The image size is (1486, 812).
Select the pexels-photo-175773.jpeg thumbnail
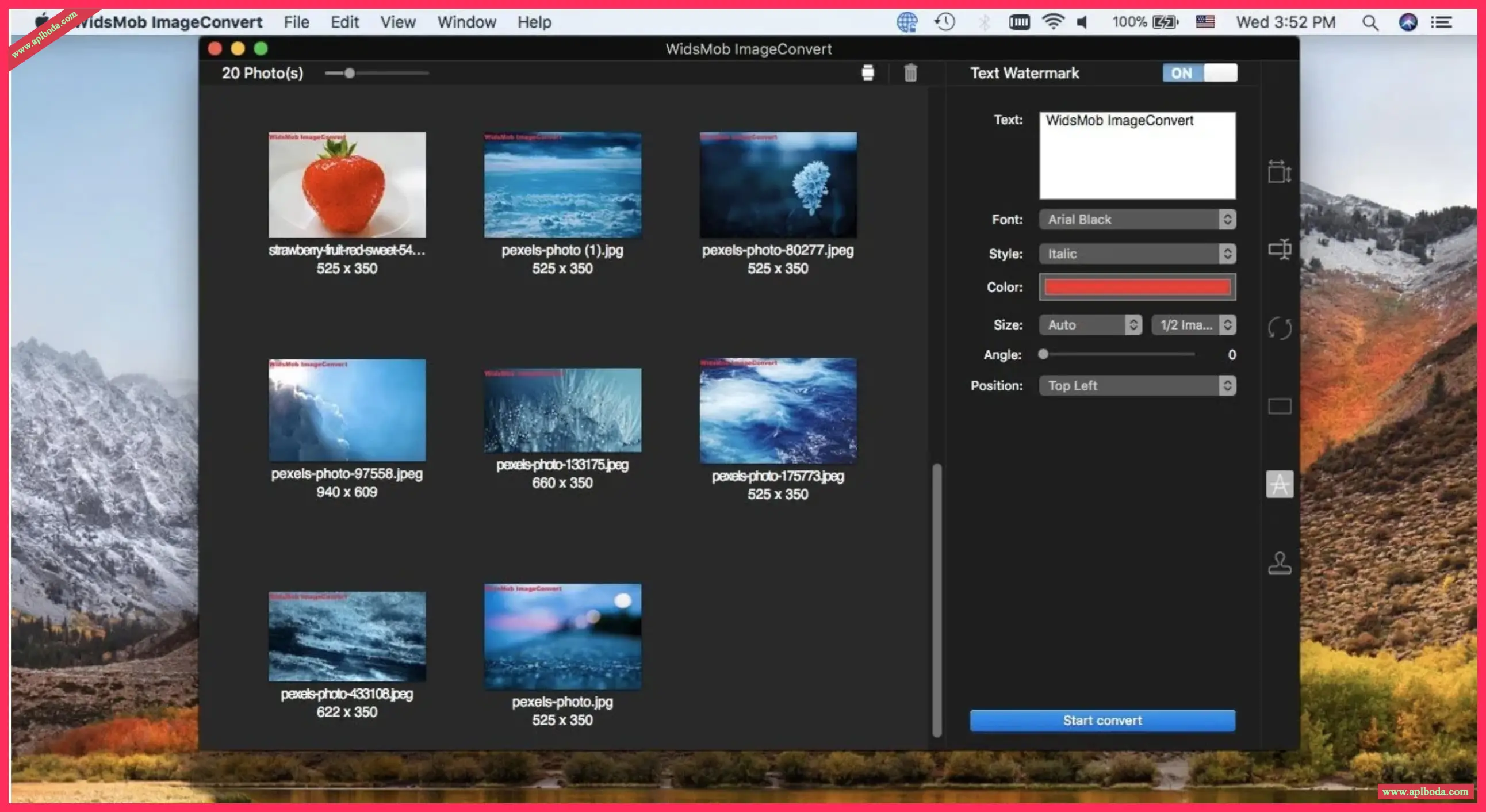coord(778,411)
